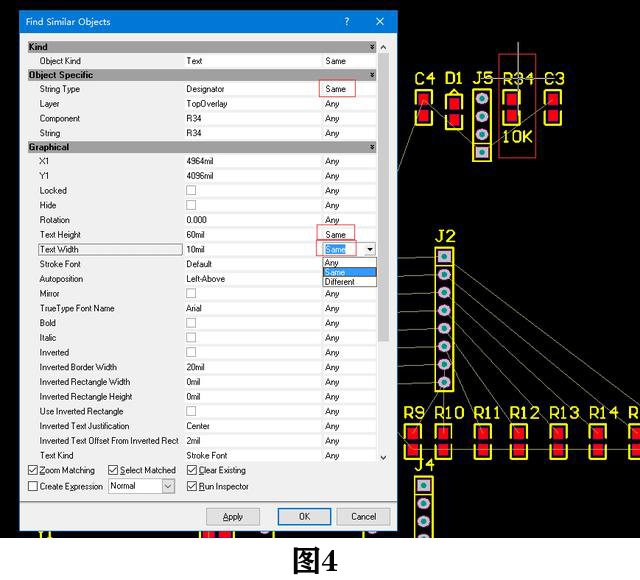
Task: Click the Cancel button
Action: [x=363, y=517]
